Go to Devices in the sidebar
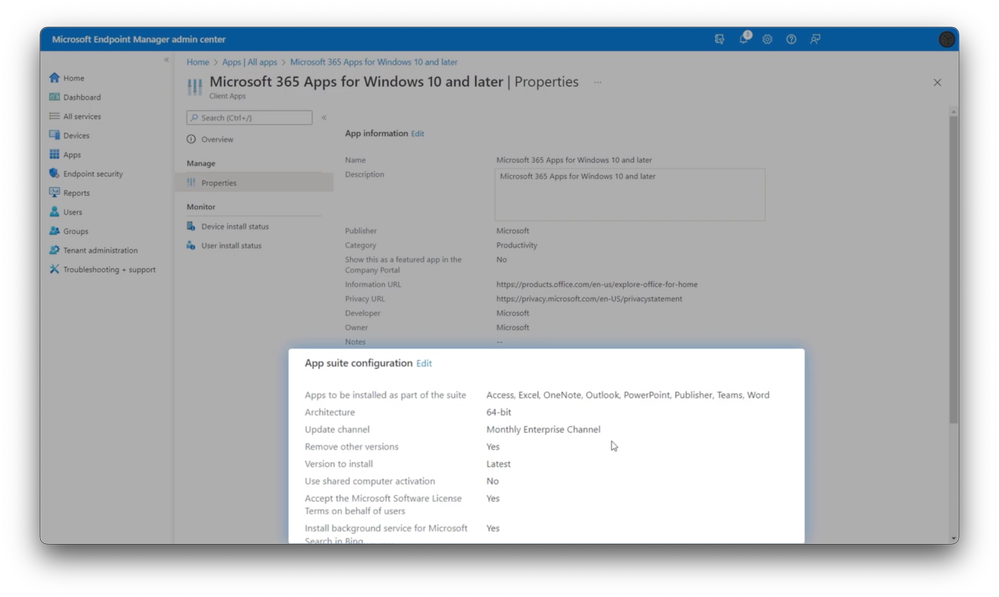Image resolution: width=999 pixels, height=597 pixels. tap(69, 135)
